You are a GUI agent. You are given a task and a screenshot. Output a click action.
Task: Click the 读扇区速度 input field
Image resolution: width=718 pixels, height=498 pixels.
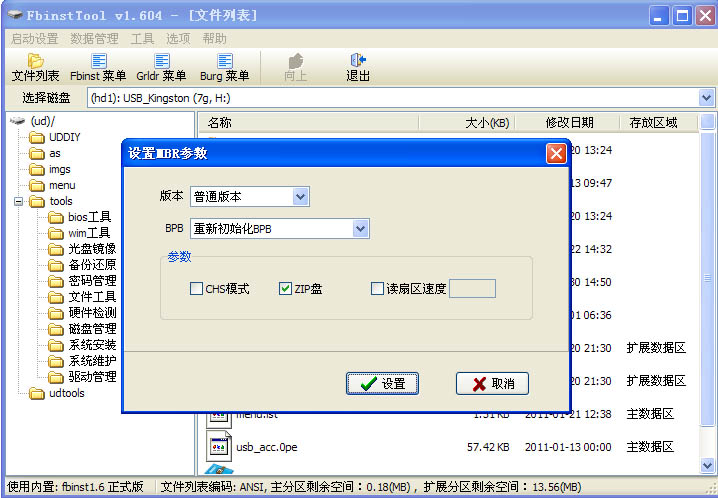(x=472, y=288)
